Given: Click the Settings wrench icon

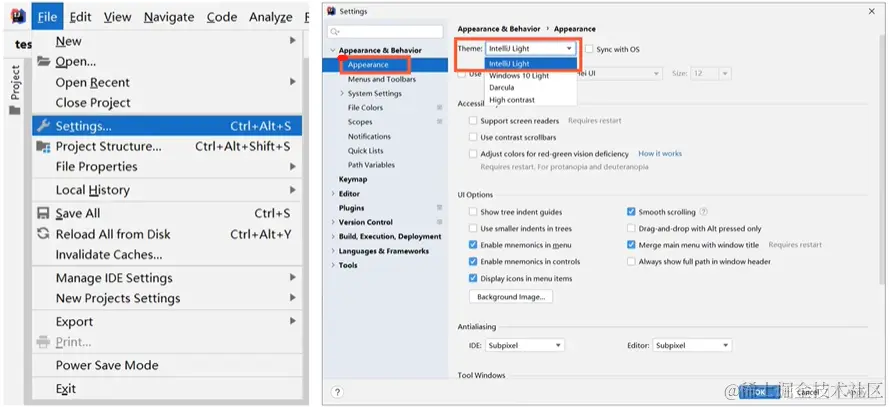Looking at the screenshot, I should 44,126.
